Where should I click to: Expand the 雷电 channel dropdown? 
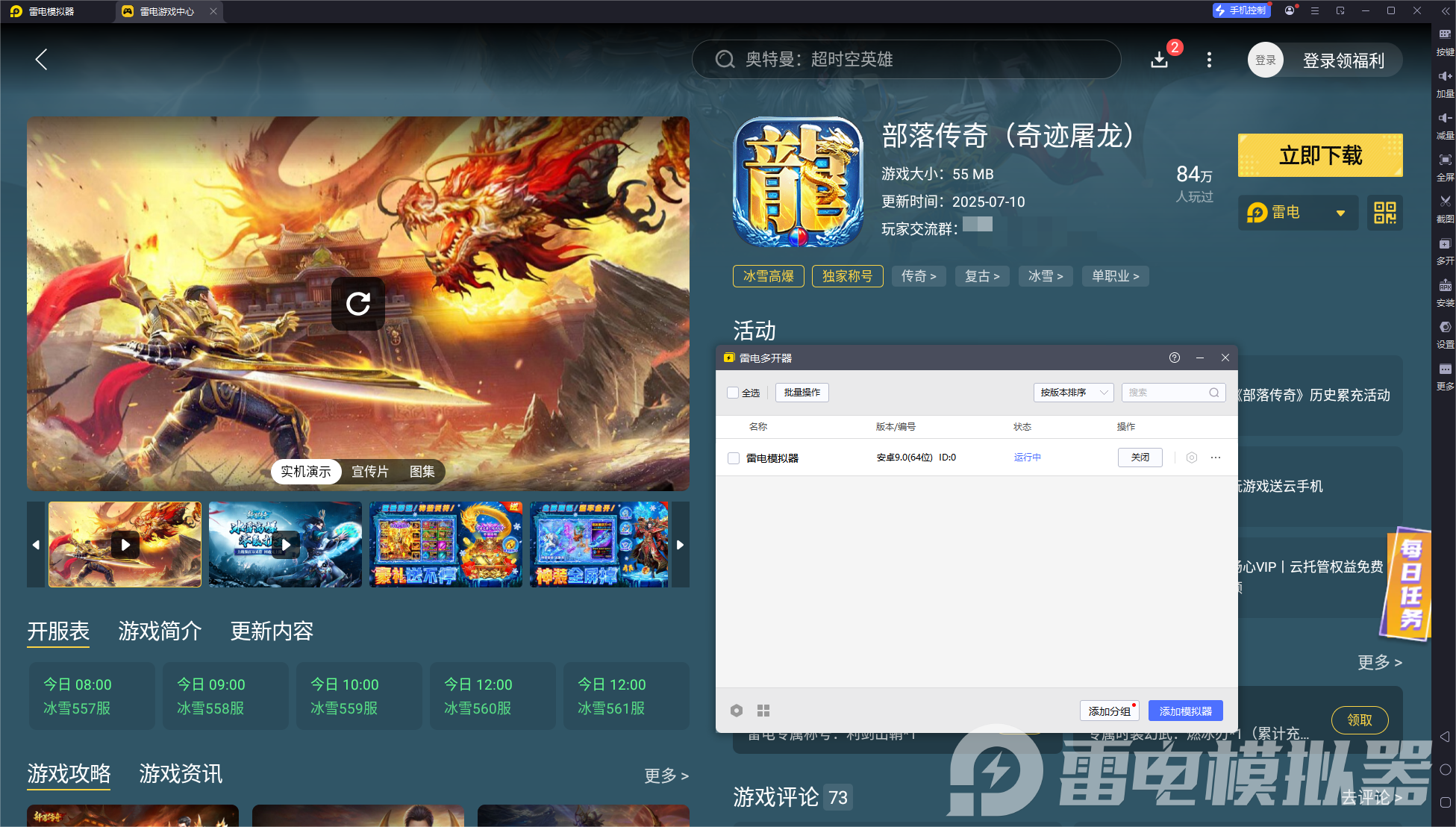(x=1340, y=213)
